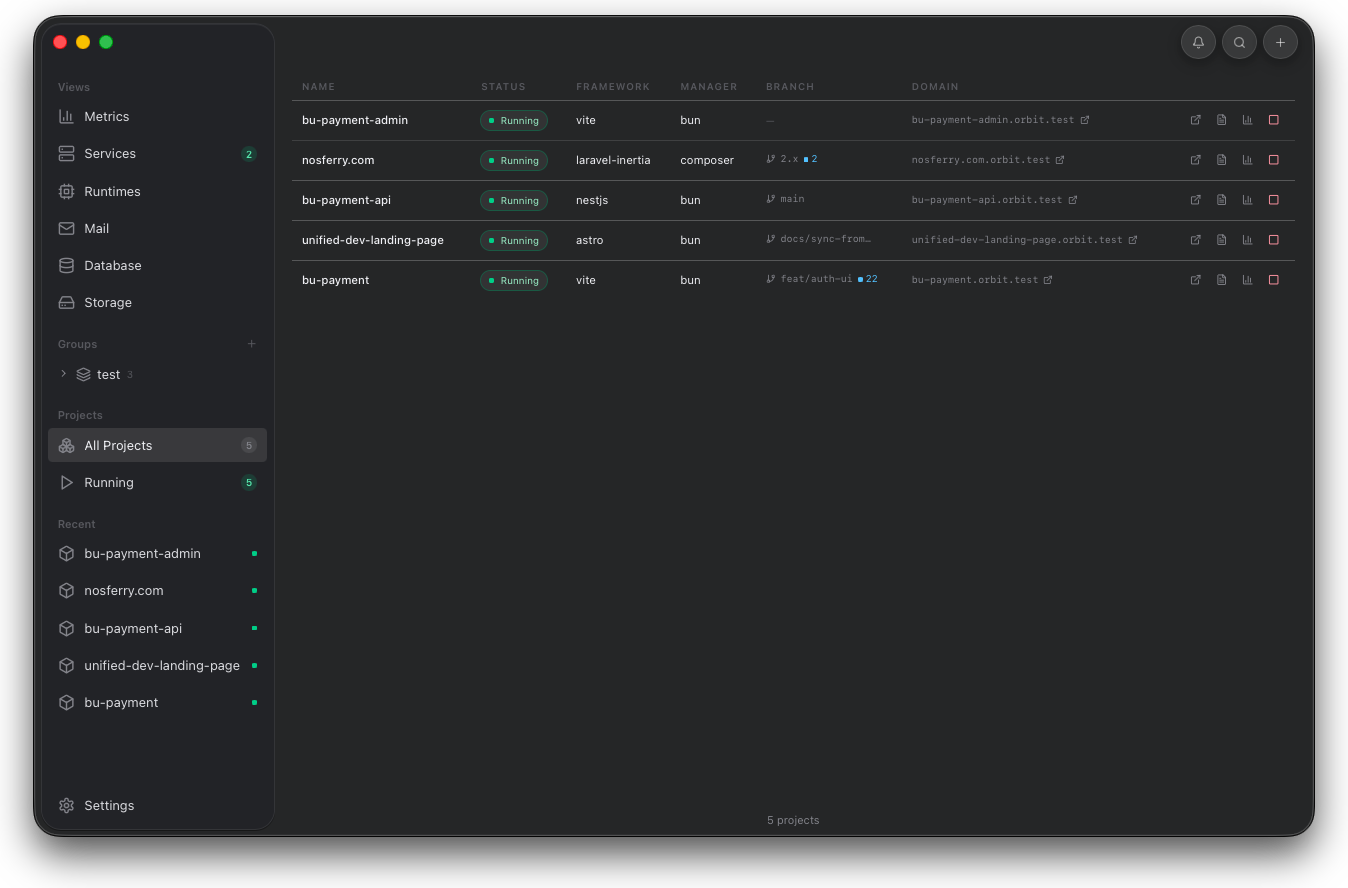
Task: Show only Running projects
Action: click(157, 482)
